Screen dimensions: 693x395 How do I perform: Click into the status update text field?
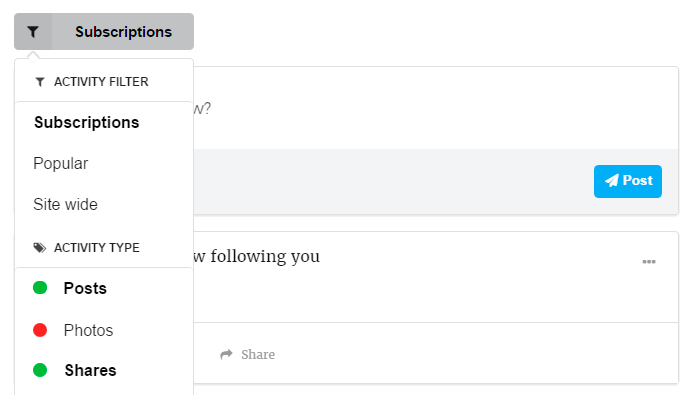click(x=435, y=108)
